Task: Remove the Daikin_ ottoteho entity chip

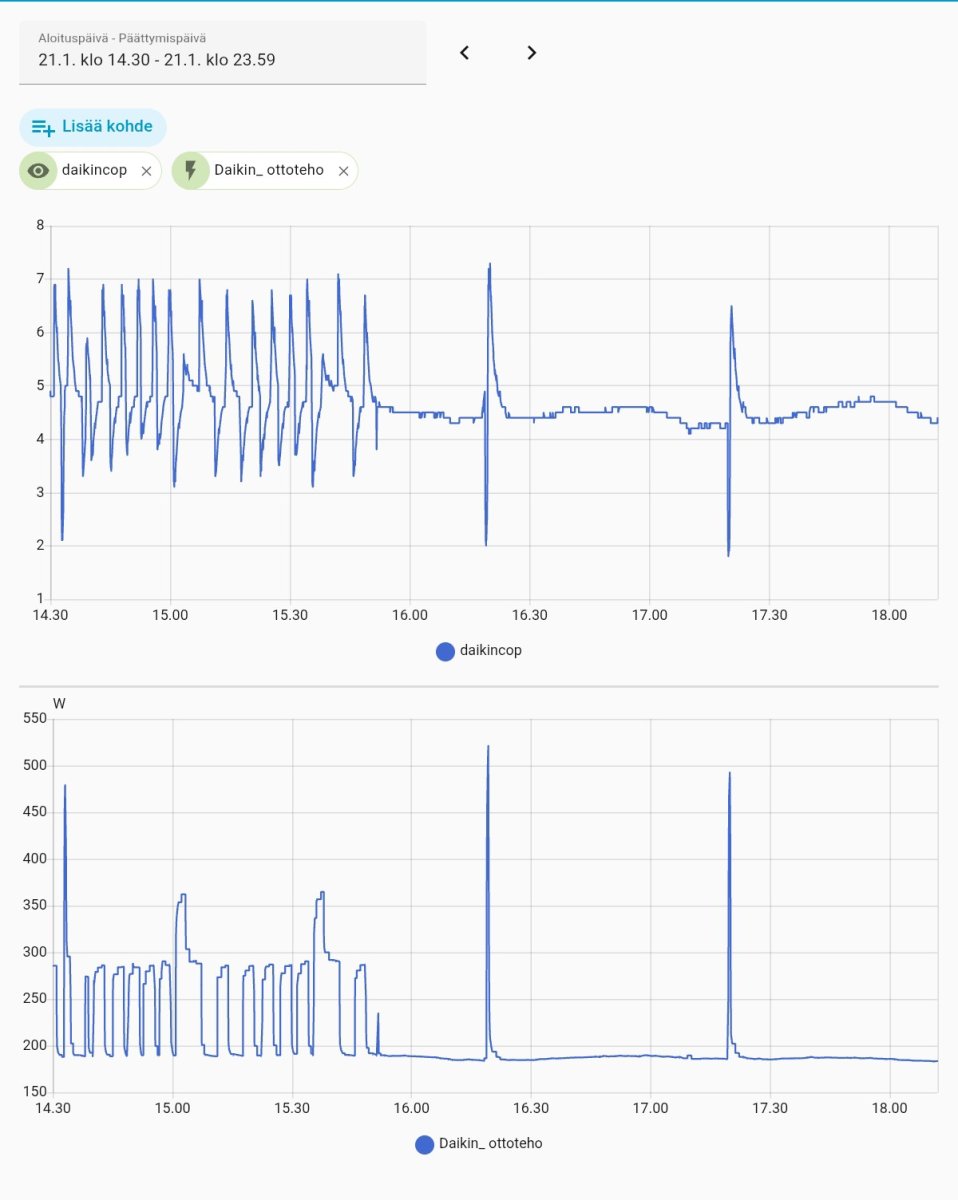Action: click(343, 171)
